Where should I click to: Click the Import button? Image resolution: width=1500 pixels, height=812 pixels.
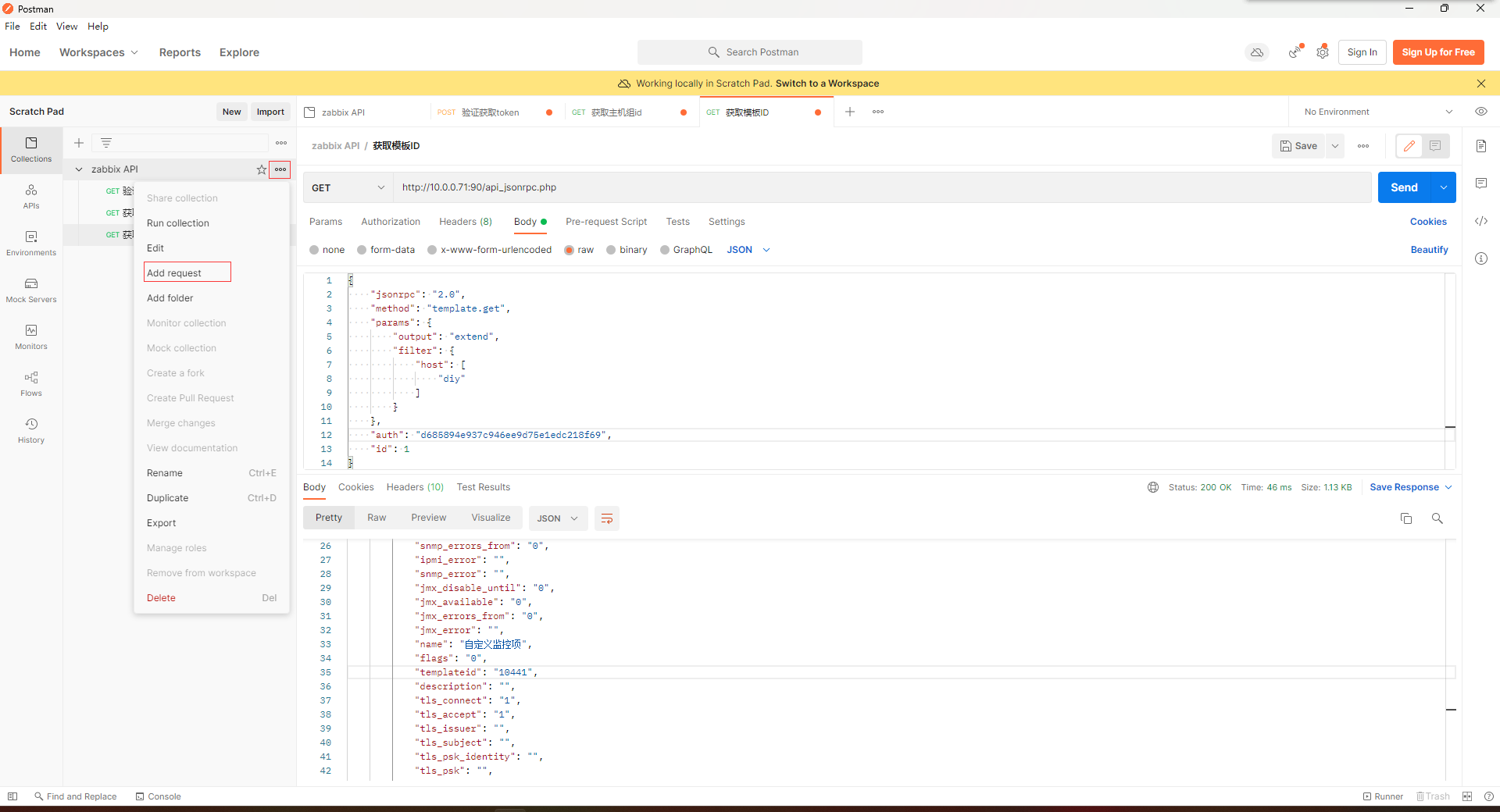pyautogui.click(x=270, y=112)
